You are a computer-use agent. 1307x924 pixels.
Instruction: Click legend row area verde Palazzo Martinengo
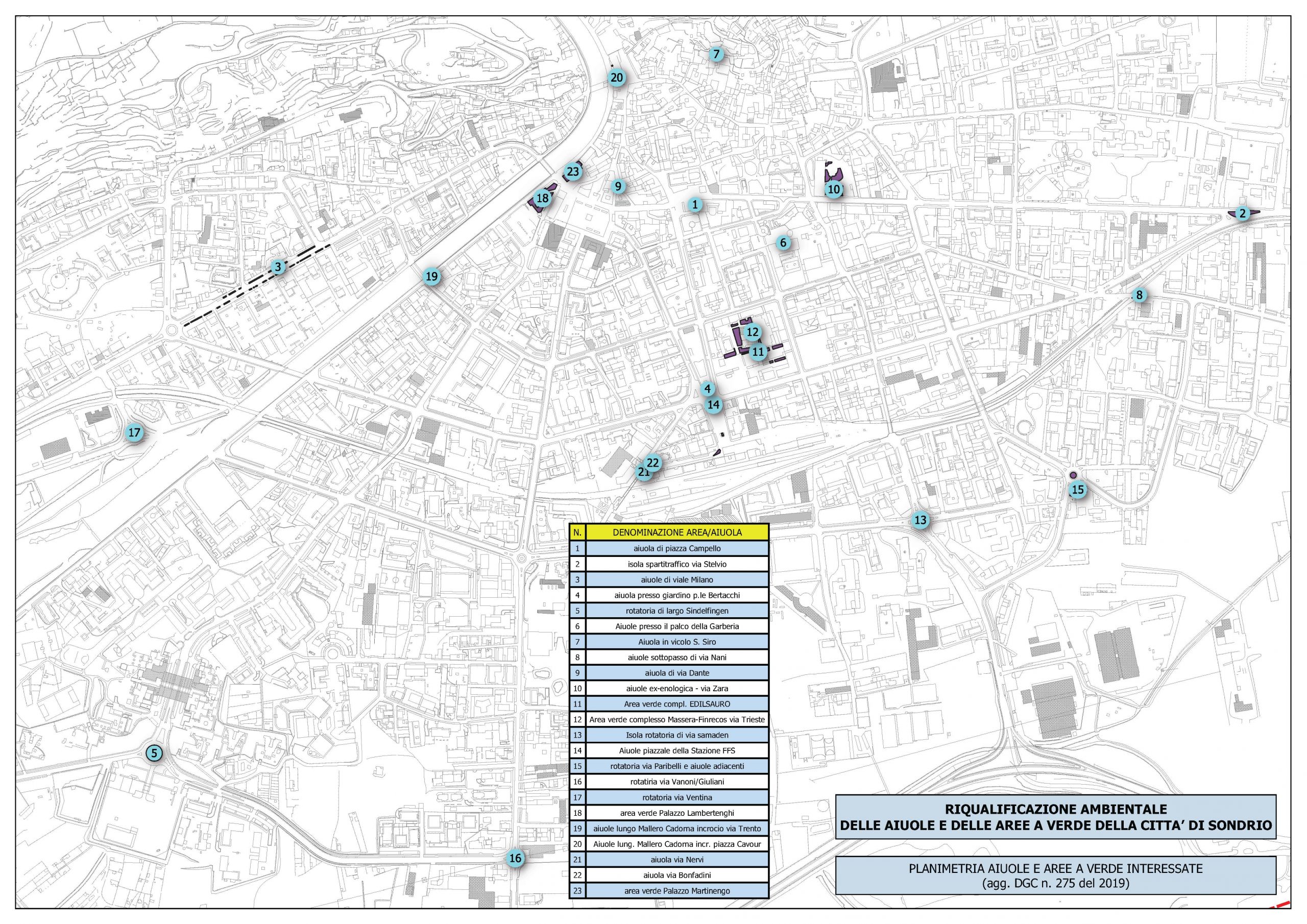[677, 890]
